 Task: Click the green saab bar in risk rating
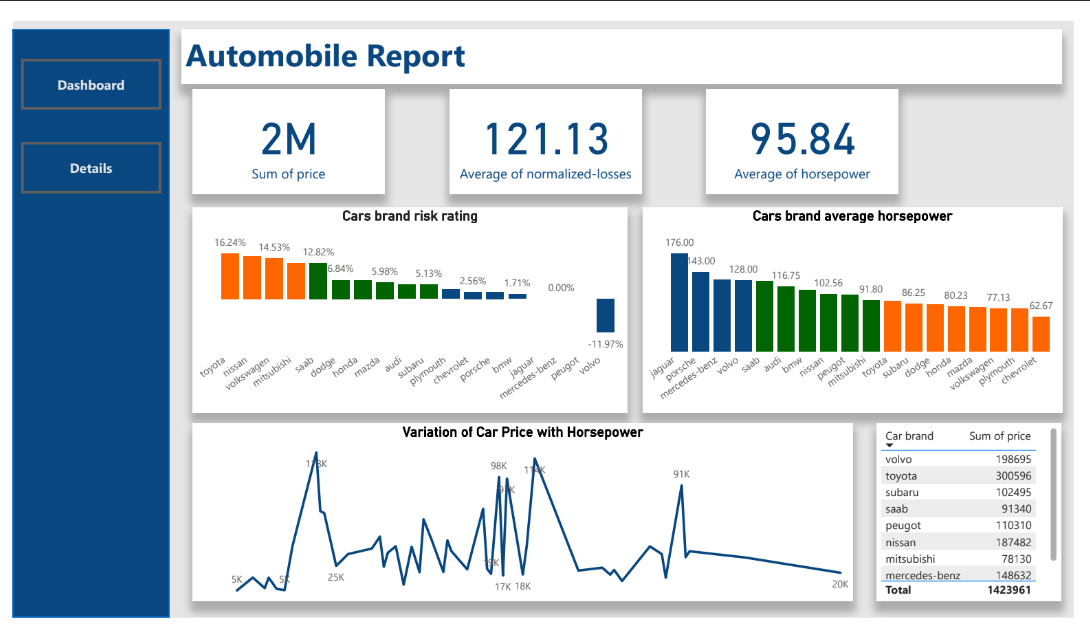(318, 281)
